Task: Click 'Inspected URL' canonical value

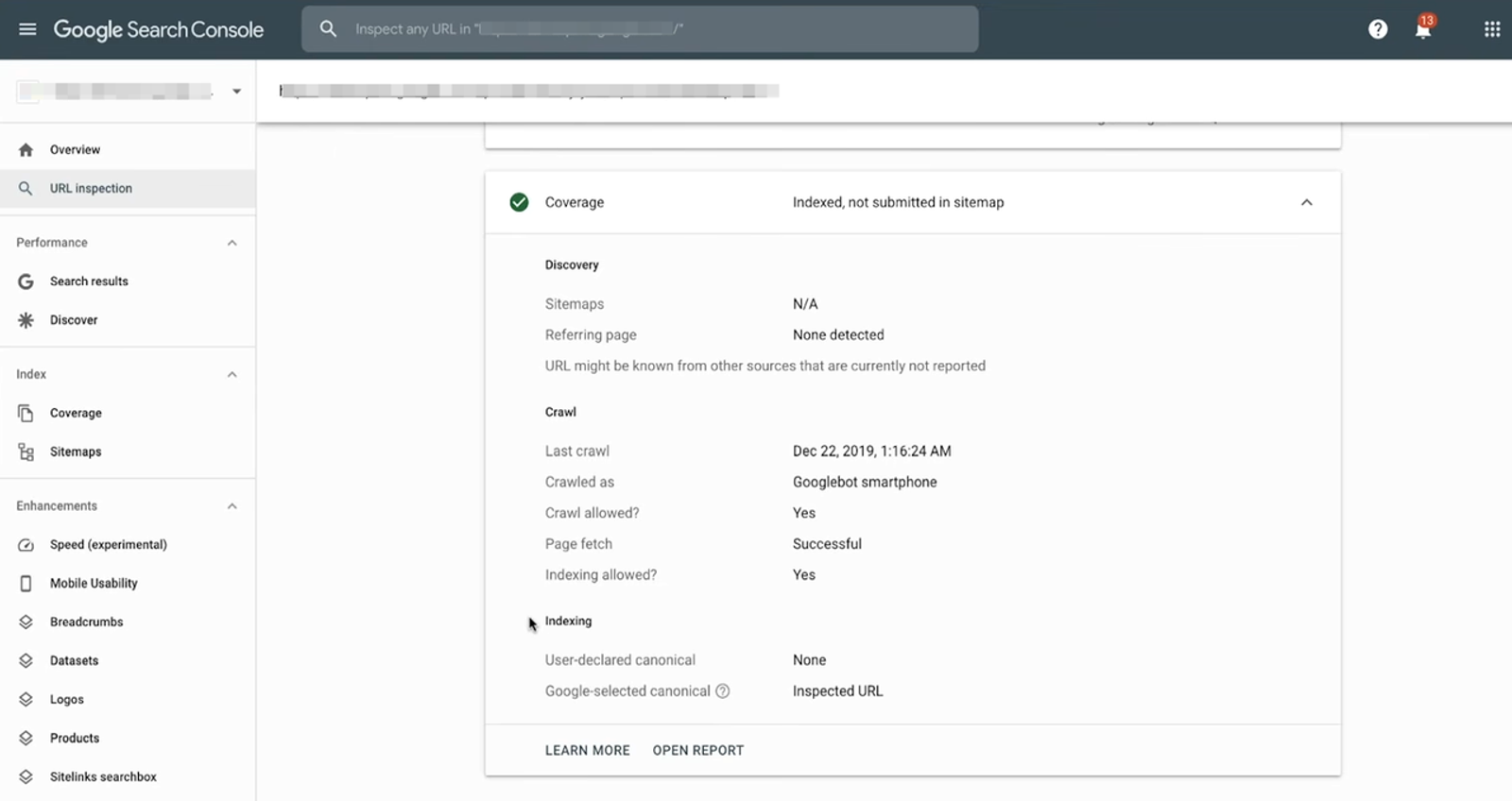Action: [x=837, y=691]
